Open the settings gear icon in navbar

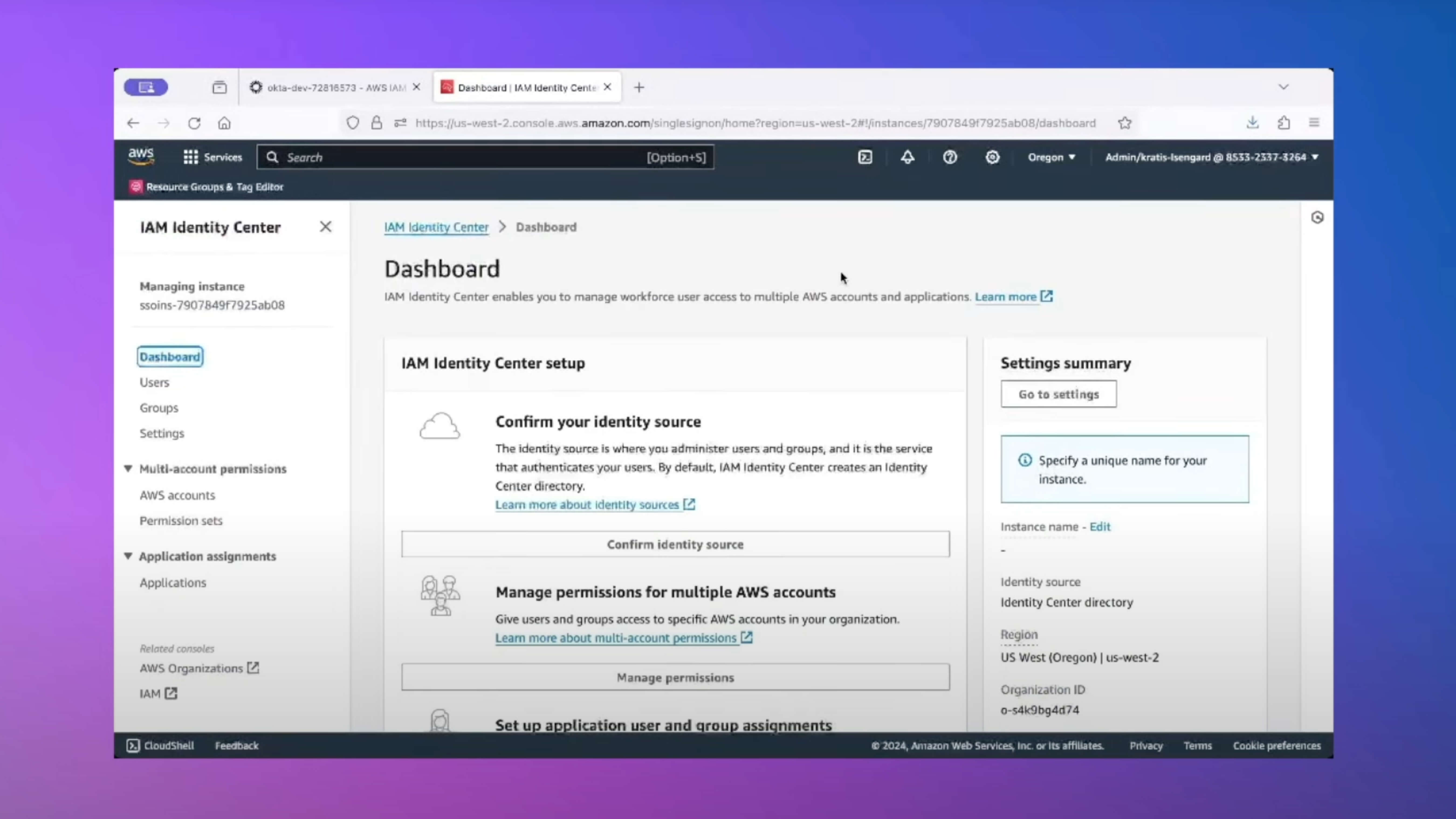point(992,157)
